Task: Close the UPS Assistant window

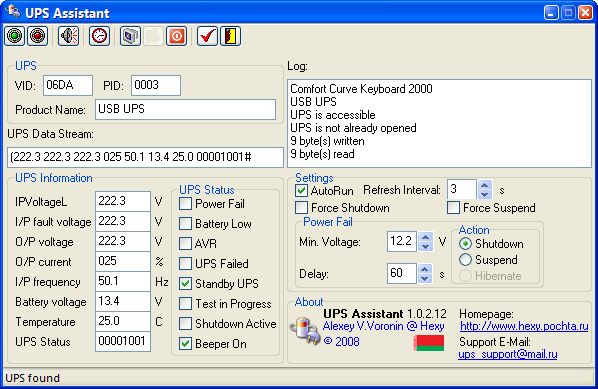Action: pos(585,13)
